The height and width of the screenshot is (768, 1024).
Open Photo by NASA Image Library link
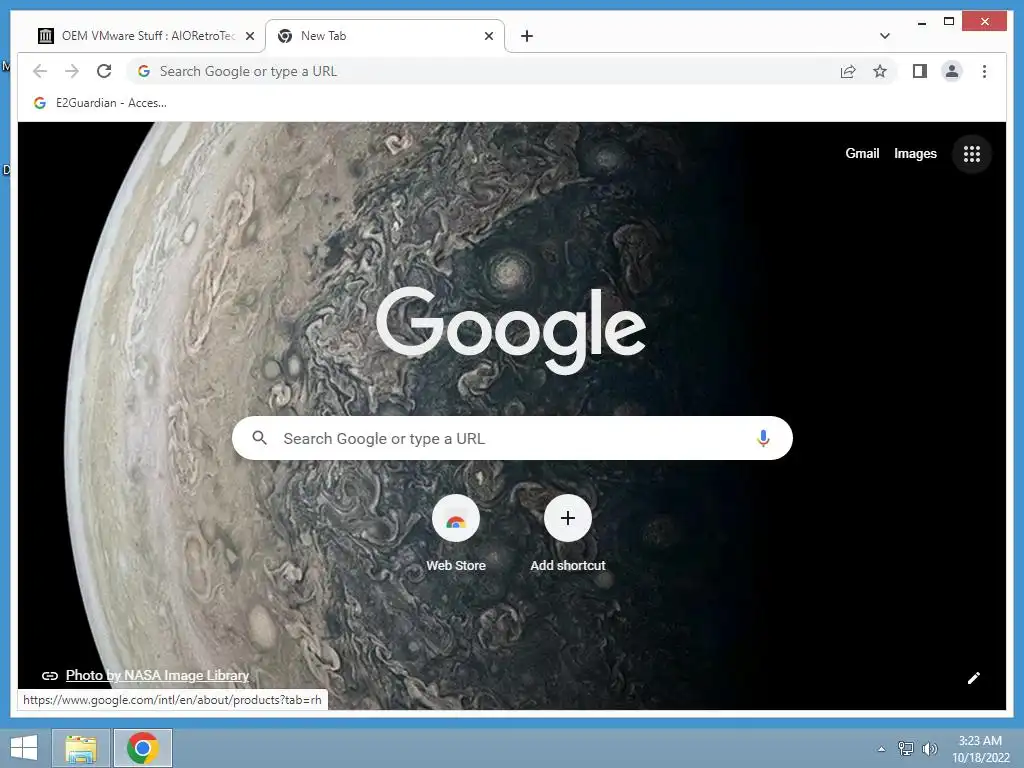point(157,675)
